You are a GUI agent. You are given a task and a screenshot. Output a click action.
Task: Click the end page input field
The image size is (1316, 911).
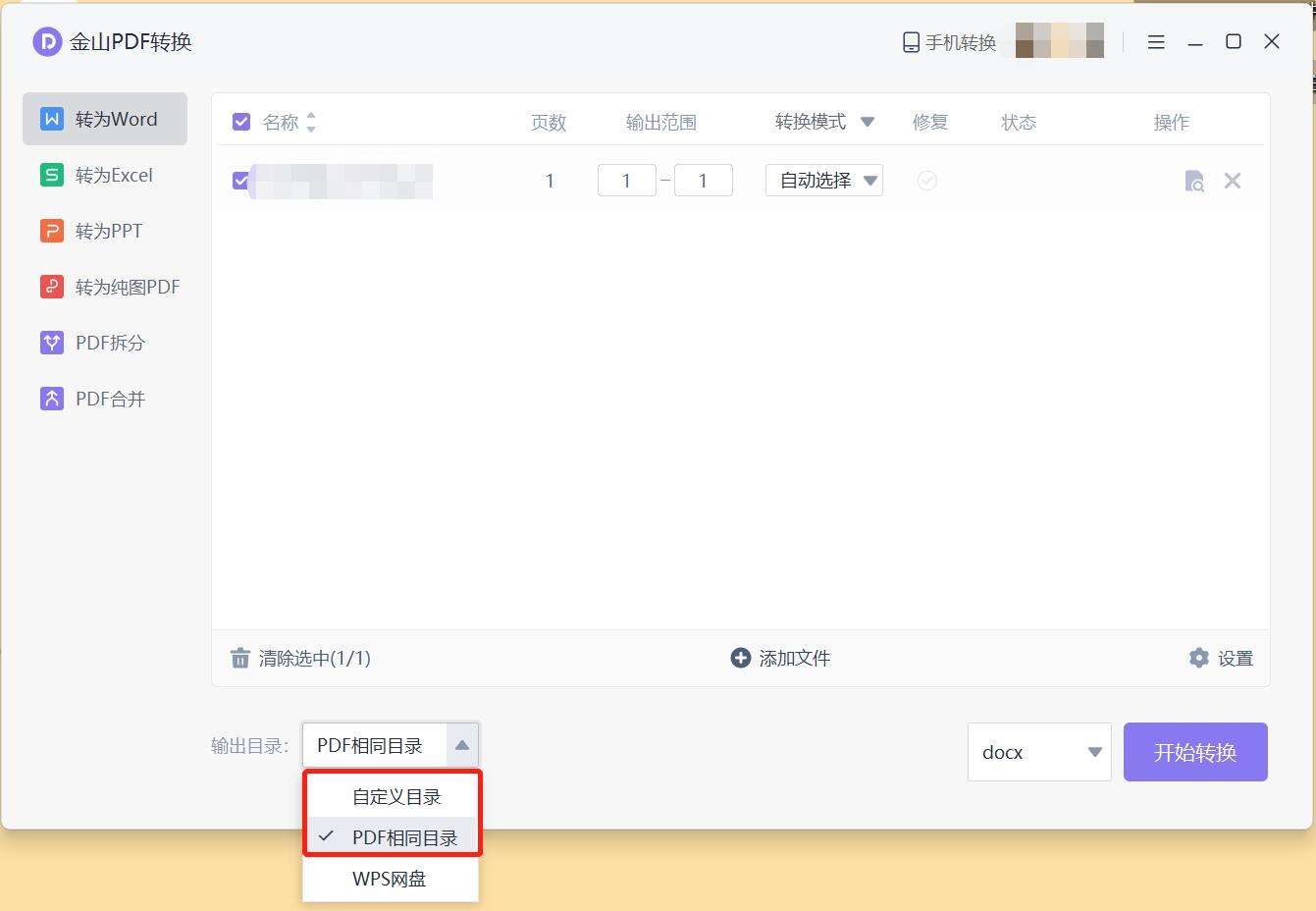tap(704, 181)
